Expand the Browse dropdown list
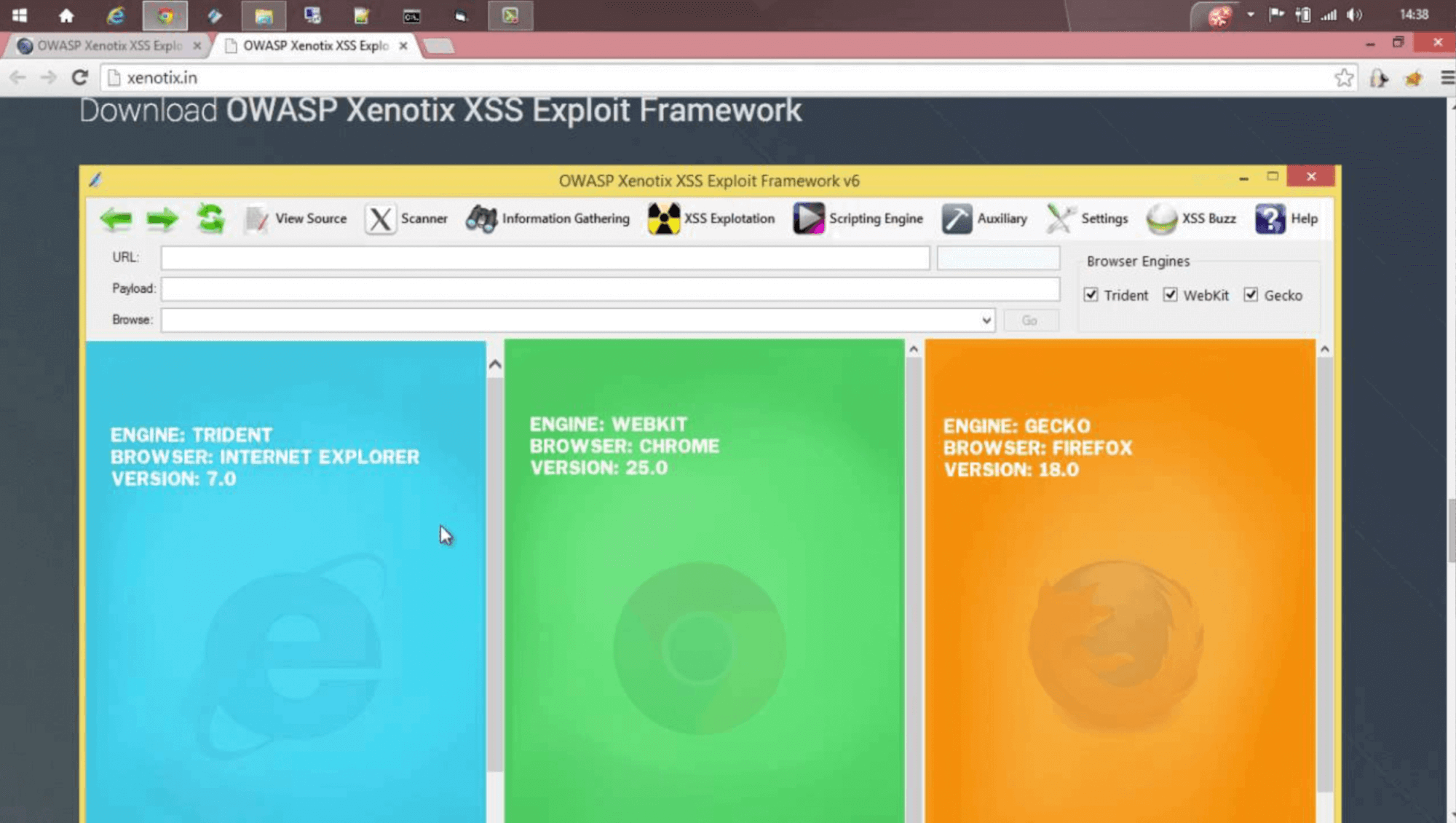Viewport: 1456px width, 823px height. pyautogui.click(x=986, y=320)
